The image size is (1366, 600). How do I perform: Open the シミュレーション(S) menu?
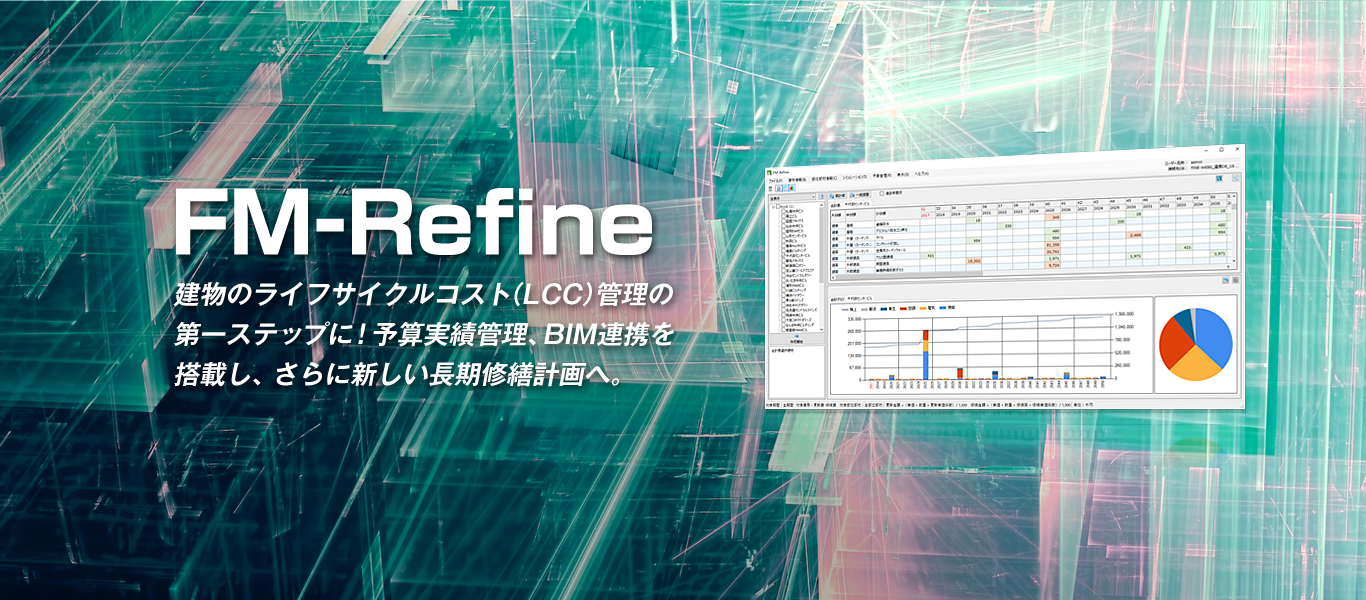coord(855,177)
